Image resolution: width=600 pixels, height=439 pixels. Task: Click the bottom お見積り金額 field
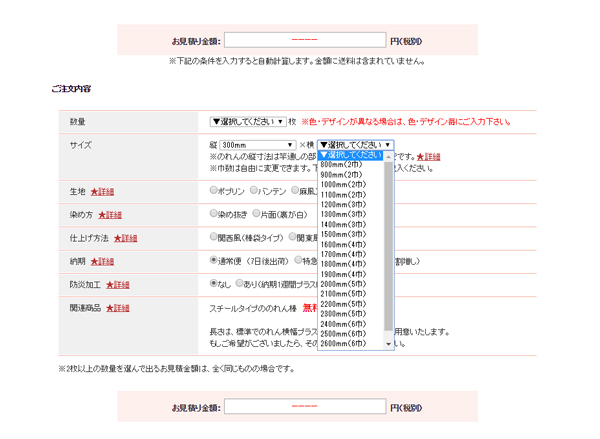click(x=305, y=406)
